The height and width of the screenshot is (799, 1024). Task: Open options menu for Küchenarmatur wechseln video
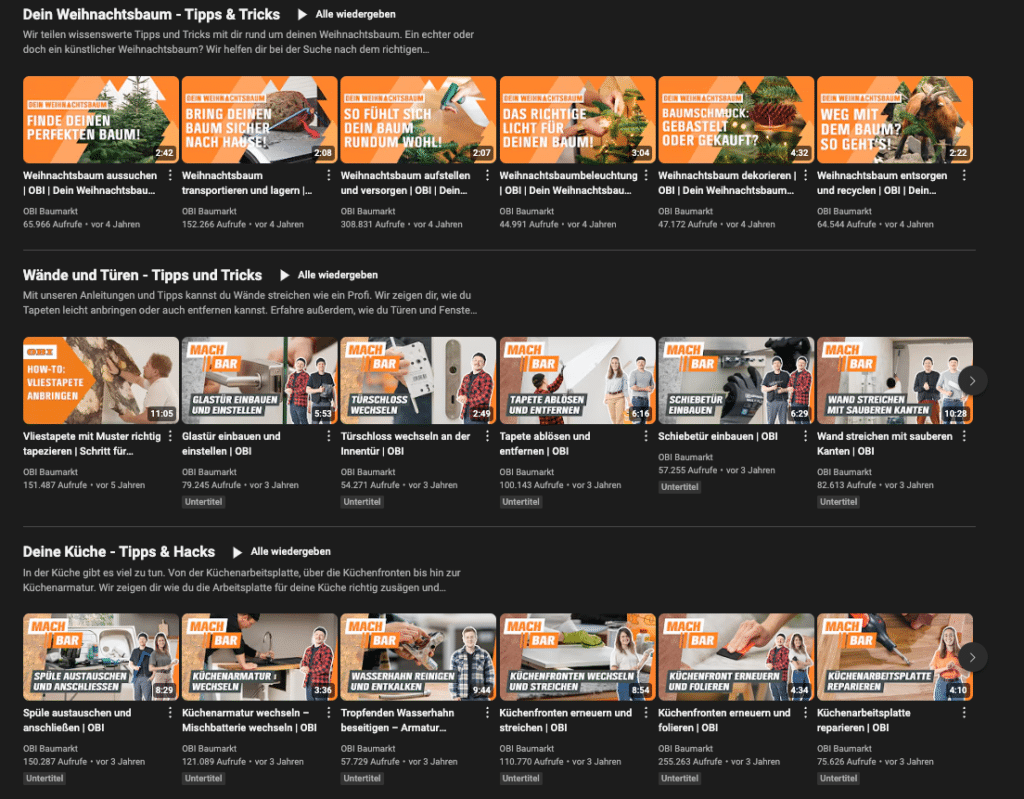click(x=328, y=712)
